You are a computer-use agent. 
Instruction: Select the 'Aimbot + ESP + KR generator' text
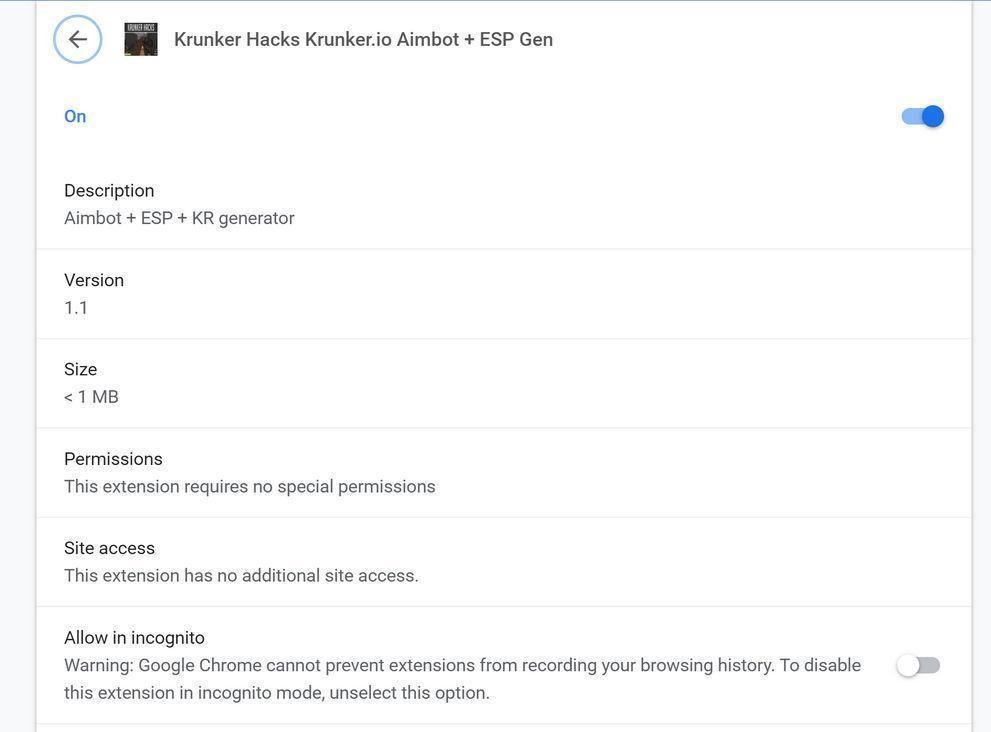(x=179, y=218)
